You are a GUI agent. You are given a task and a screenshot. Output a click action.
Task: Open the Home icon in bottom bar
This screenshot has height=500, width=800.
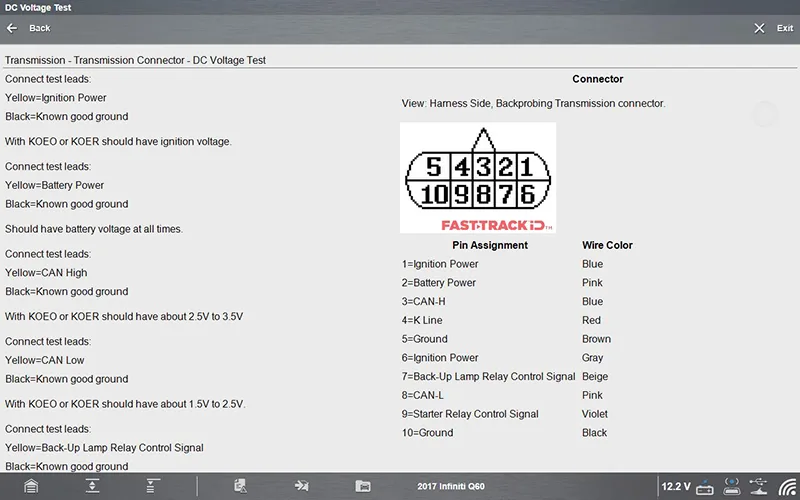(32, 486)
